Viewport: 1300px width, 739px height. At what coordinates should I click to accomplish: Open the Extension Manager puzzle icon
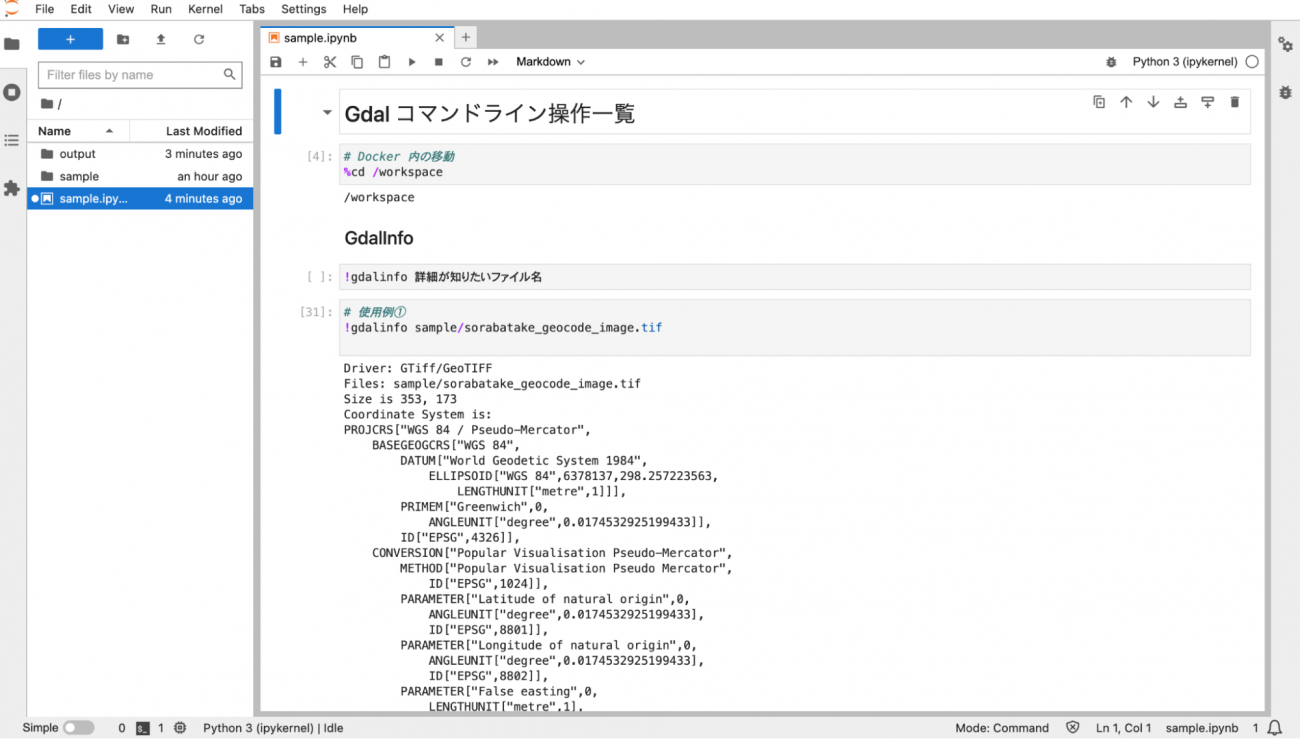point(12,188)
